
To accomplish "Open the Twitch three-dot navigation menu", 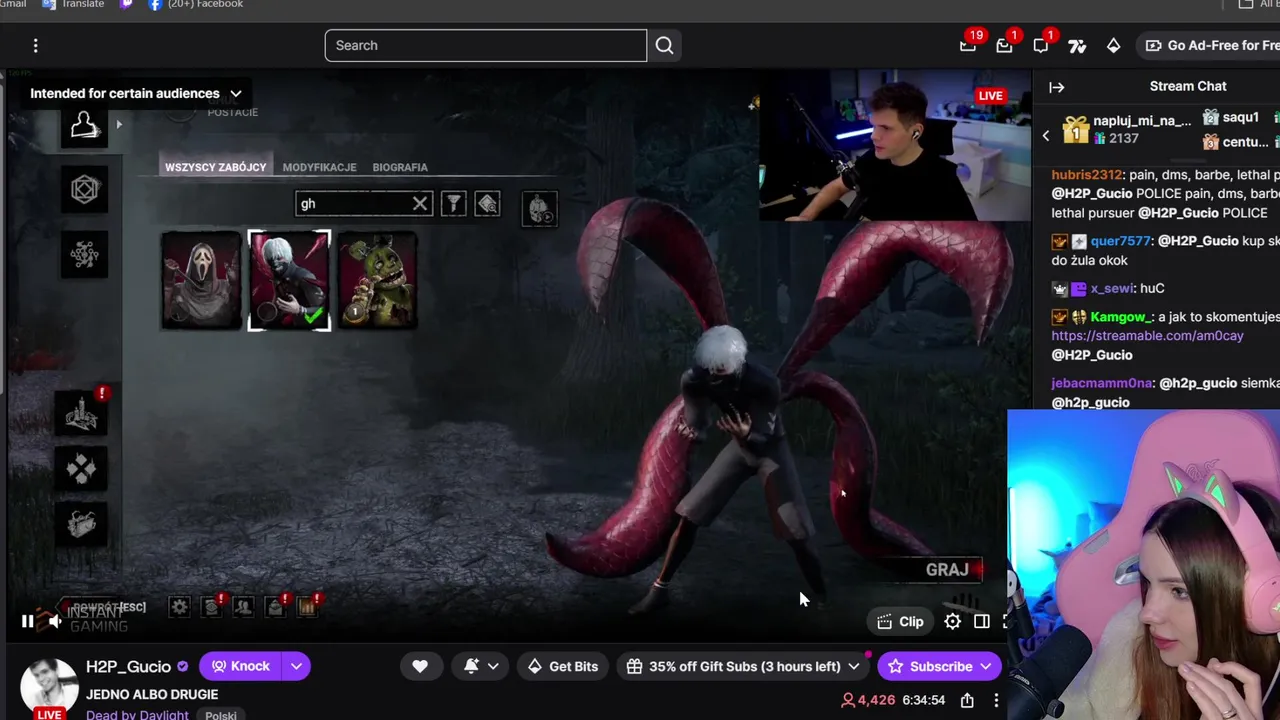I will pyautogui.click(x=35, y=45).
